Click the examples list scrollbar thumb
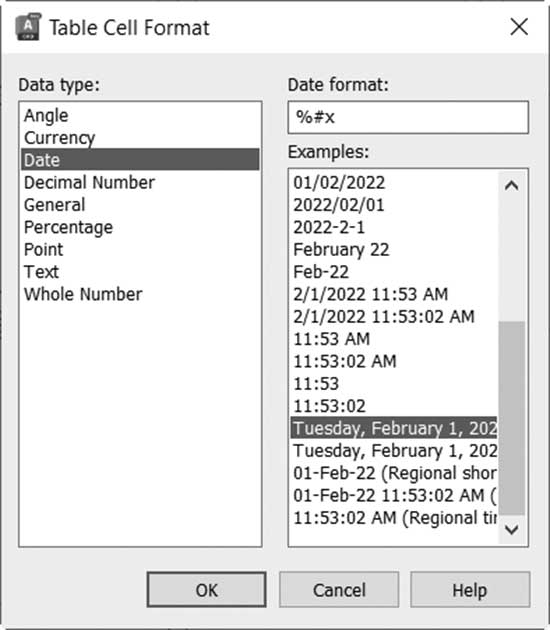 [511, 418]
